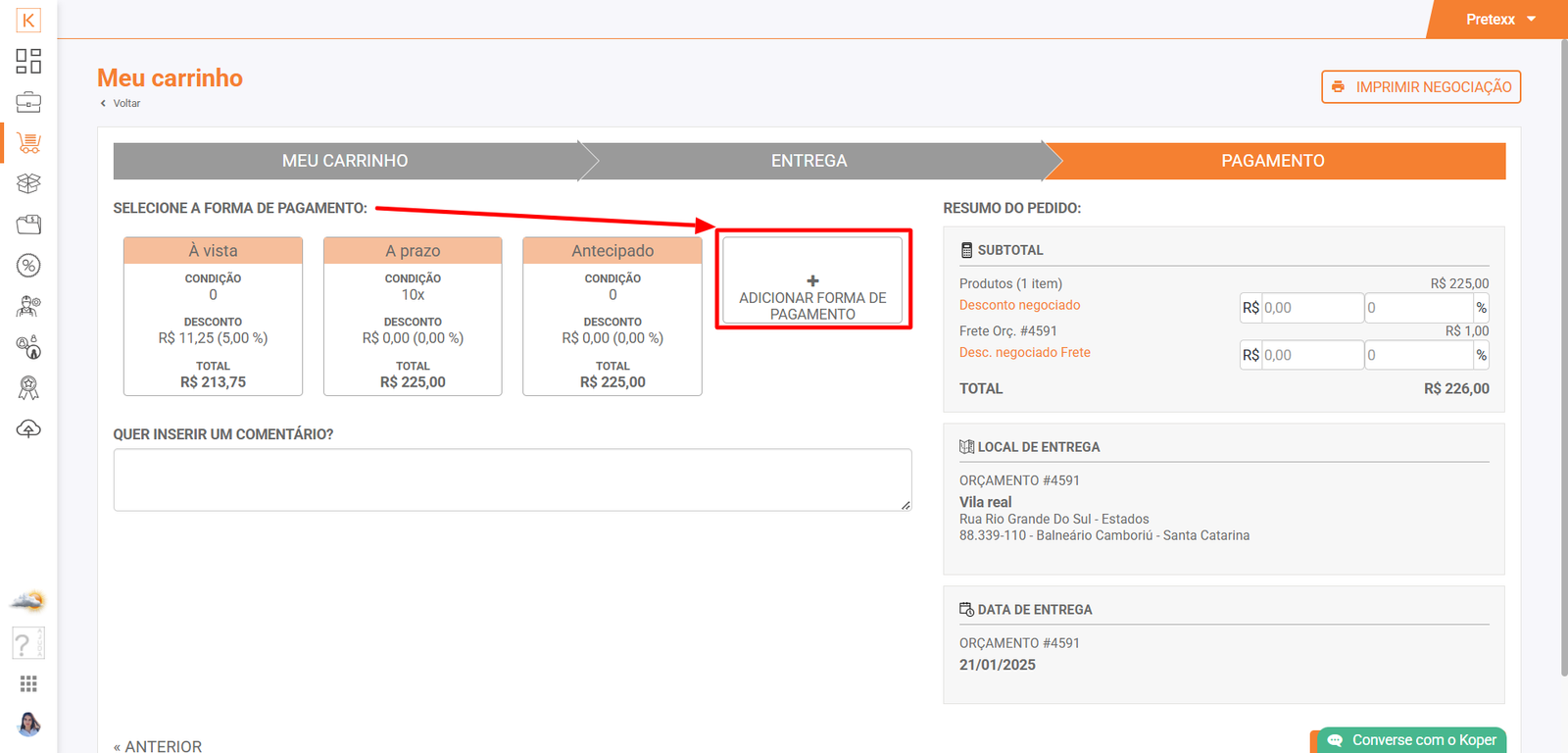Click the open box products icon
The width and height of the screenshot is (1568, 753).
[x=28, y=183]
